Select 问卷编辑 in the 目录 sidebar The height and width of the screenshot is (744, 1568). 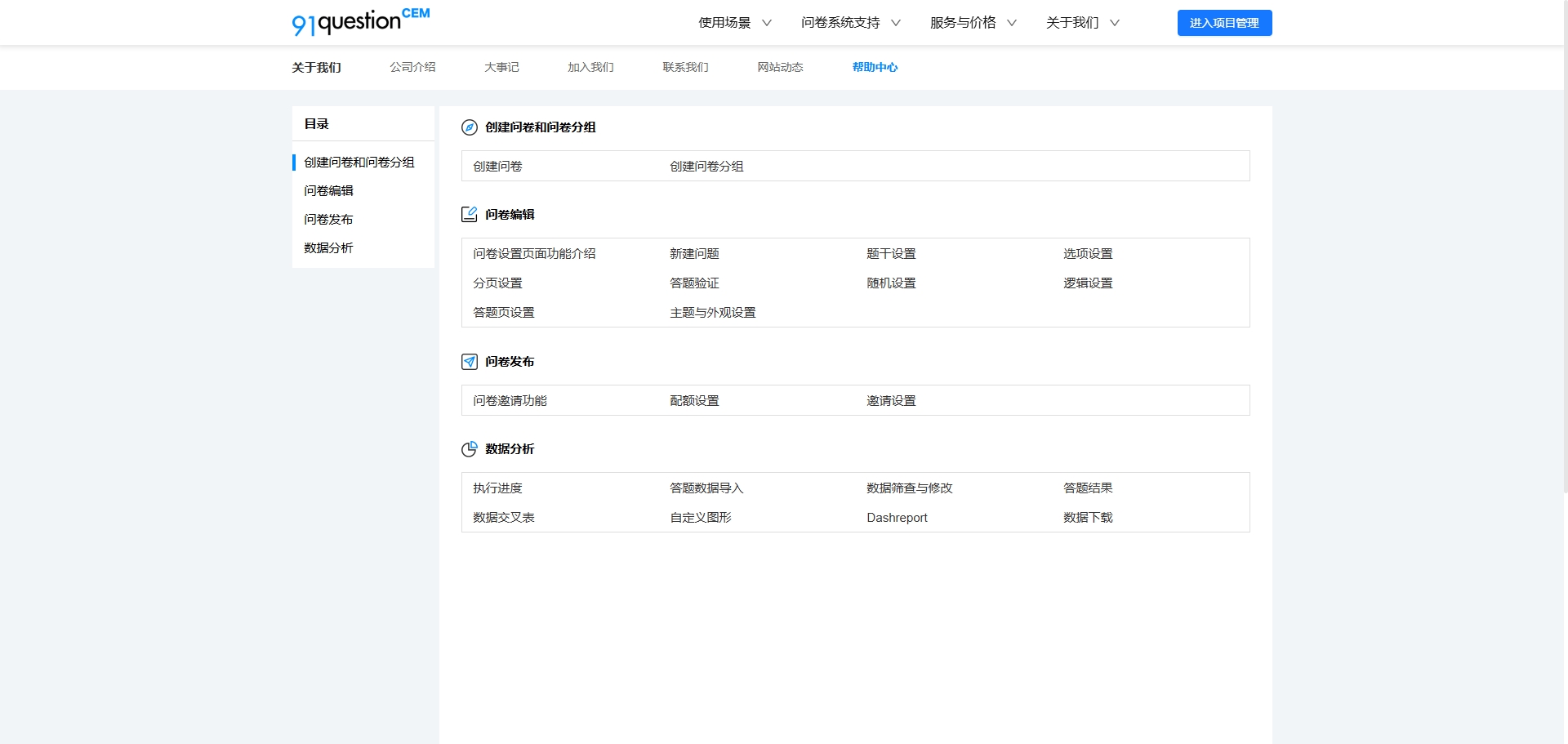pos(328,191)
